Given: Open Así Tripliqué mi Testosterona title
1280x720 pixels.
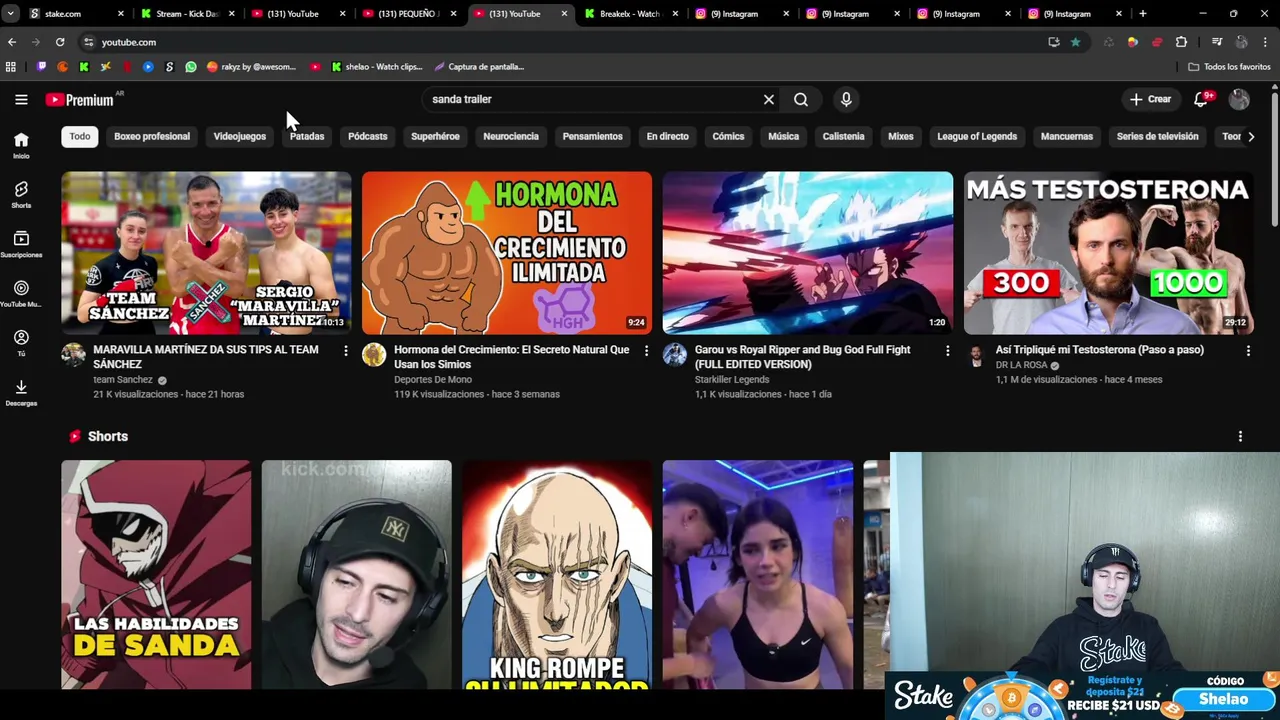Looking at the screenshot, I should coord(1099,350).
